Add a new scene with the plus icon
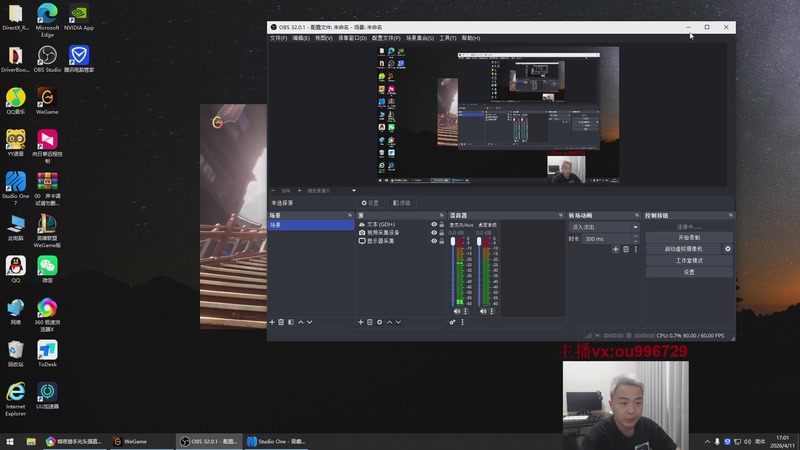The width and height of the screenshot is (800, 450). (272, 322)
